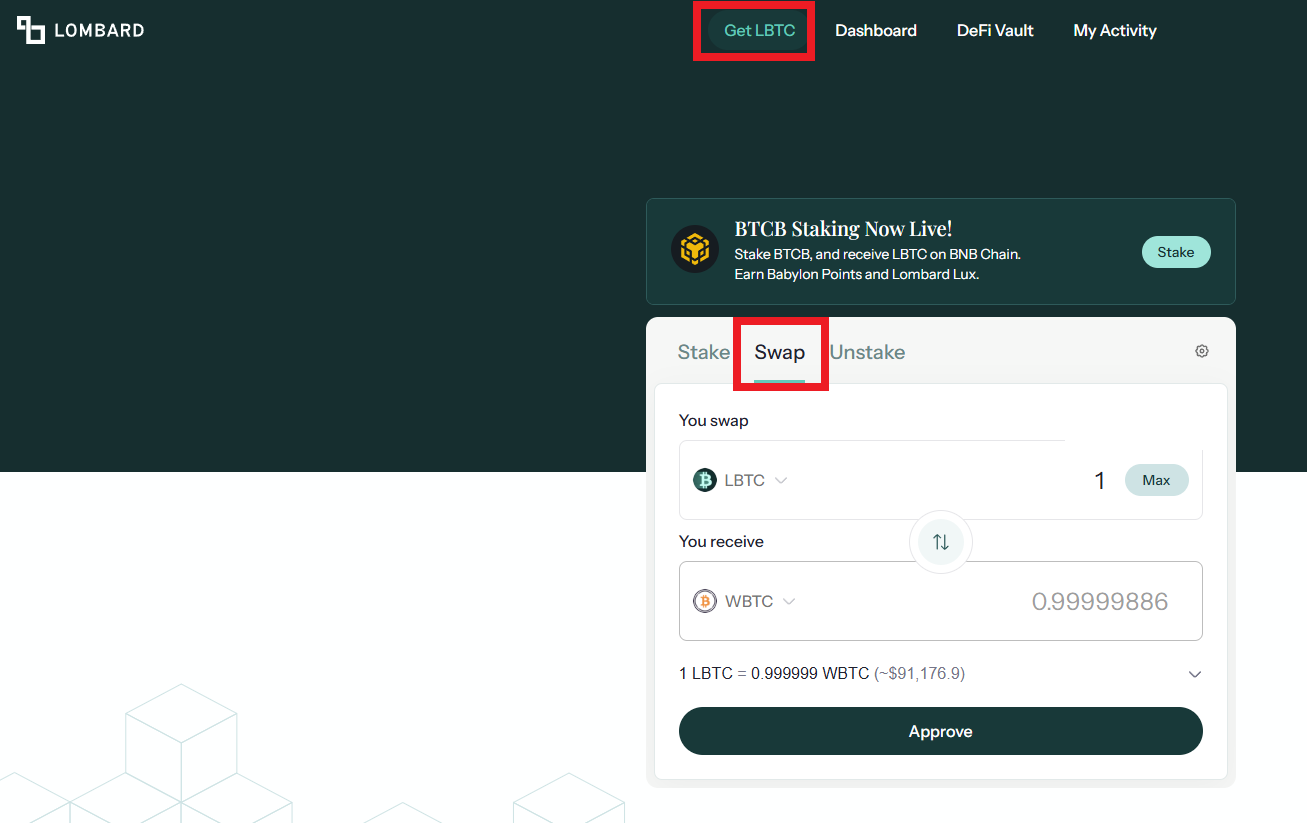Go to Dashboard page

[876, 31]
